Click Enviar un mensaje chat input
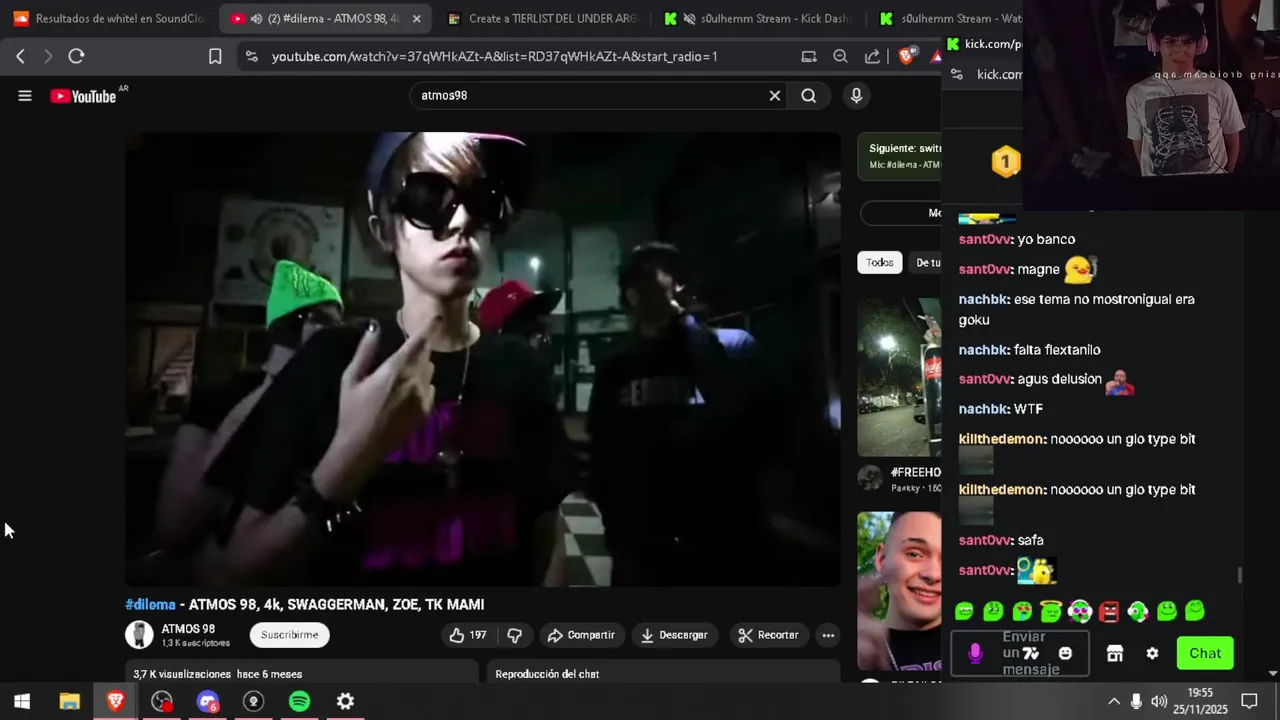 (x=1020, y=653)
